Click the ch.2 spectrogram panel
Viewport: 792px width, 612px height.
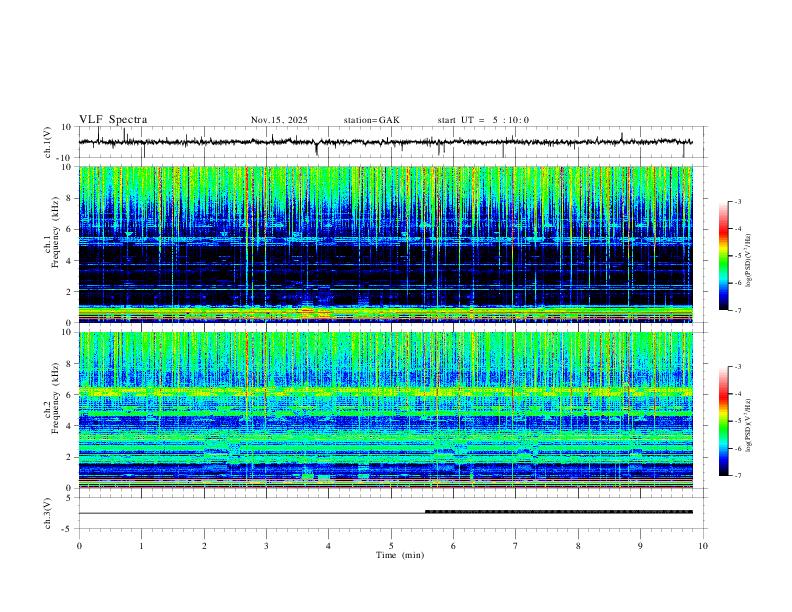(x=386, y=410)
